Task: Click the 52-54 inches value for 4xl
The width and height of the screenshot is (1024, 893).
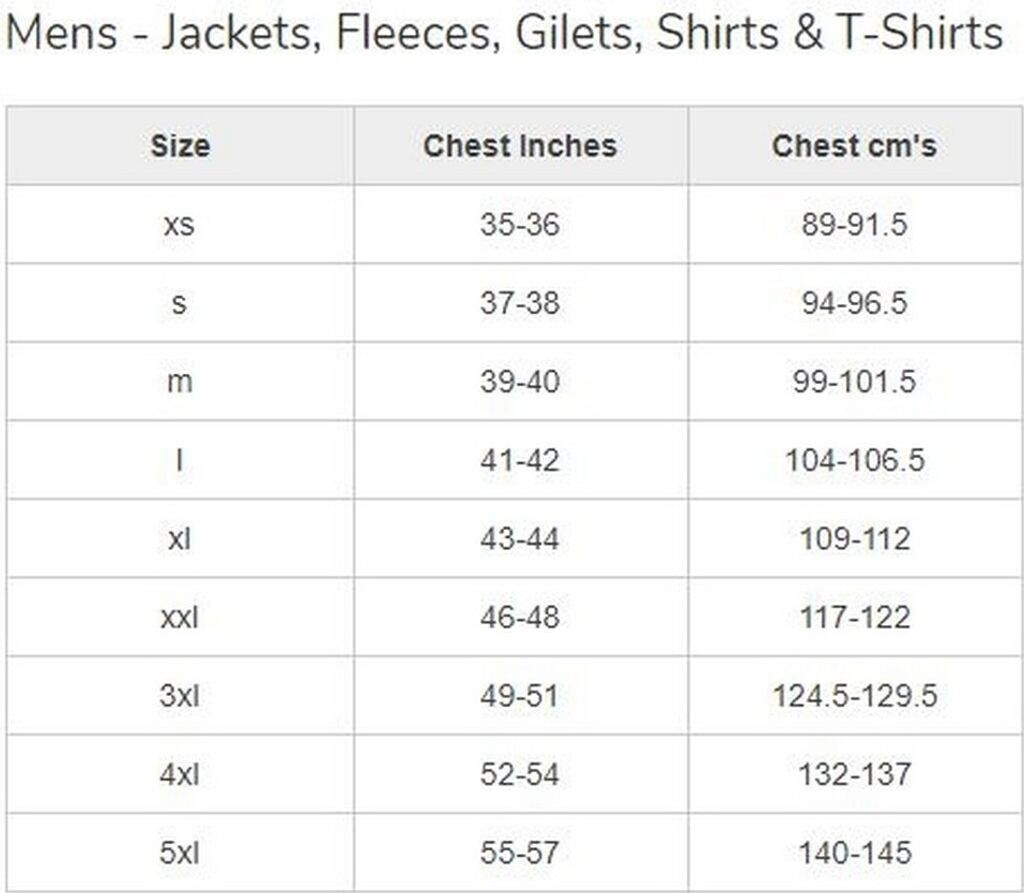Action: click(520, 774)
